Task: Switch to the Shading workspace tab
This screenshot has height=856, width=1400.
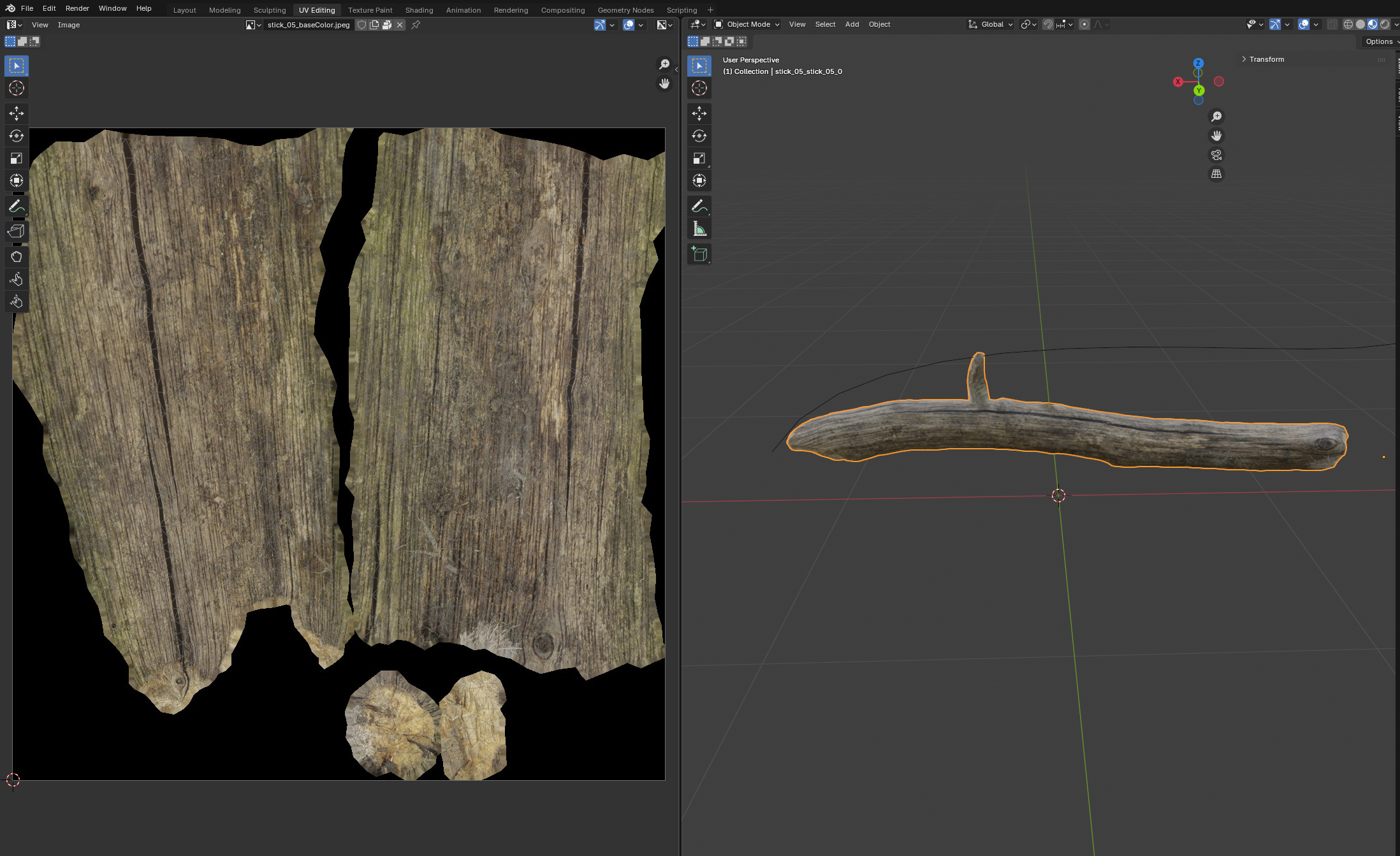Action: point(419,10)
